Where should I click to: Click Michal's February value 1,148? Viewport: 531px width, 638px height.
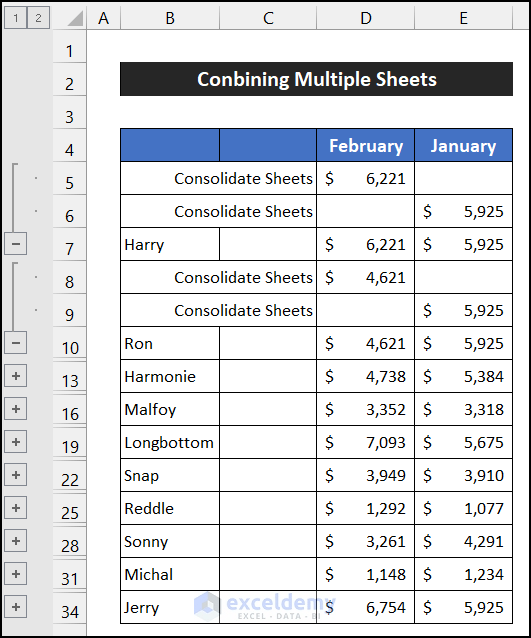click(x=365, y=574)
